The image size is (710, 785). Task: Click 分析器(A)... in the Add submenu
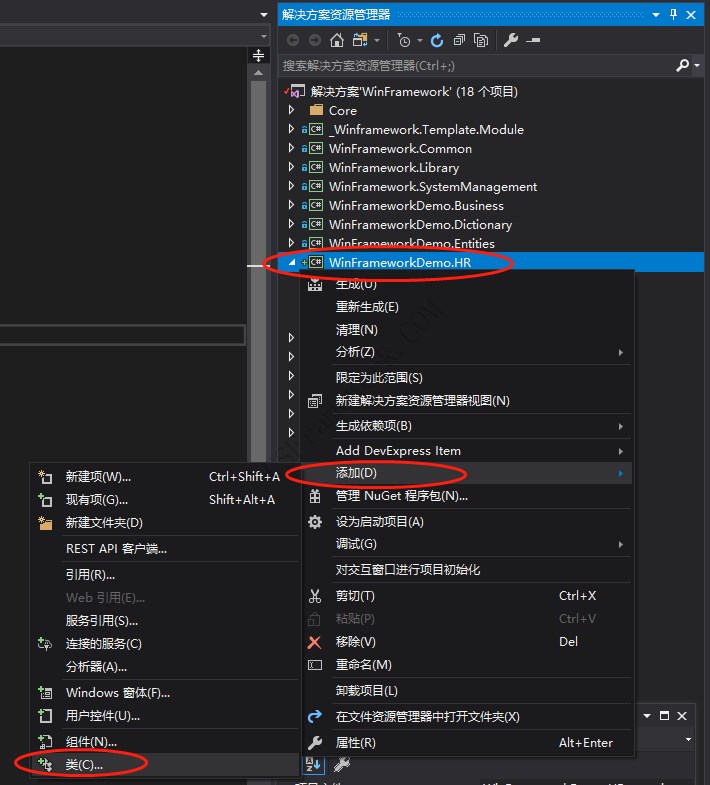coord(165,667)
